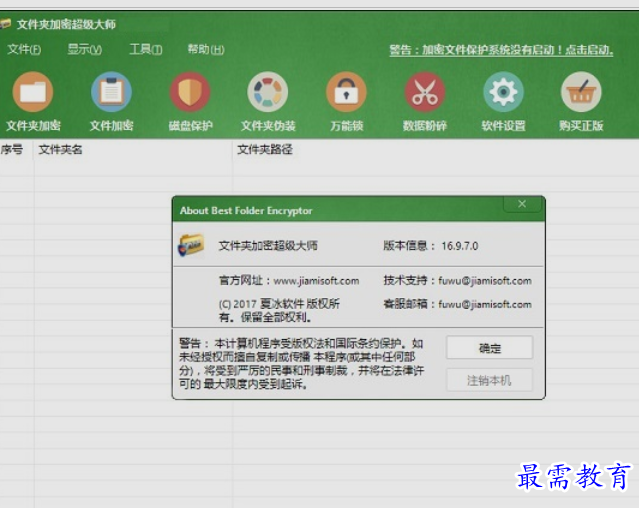Click the (C) 2017 夏冰软件 copyright text
Image resolution: width=639 pixels, height=508 pixels.
point(279,310)
